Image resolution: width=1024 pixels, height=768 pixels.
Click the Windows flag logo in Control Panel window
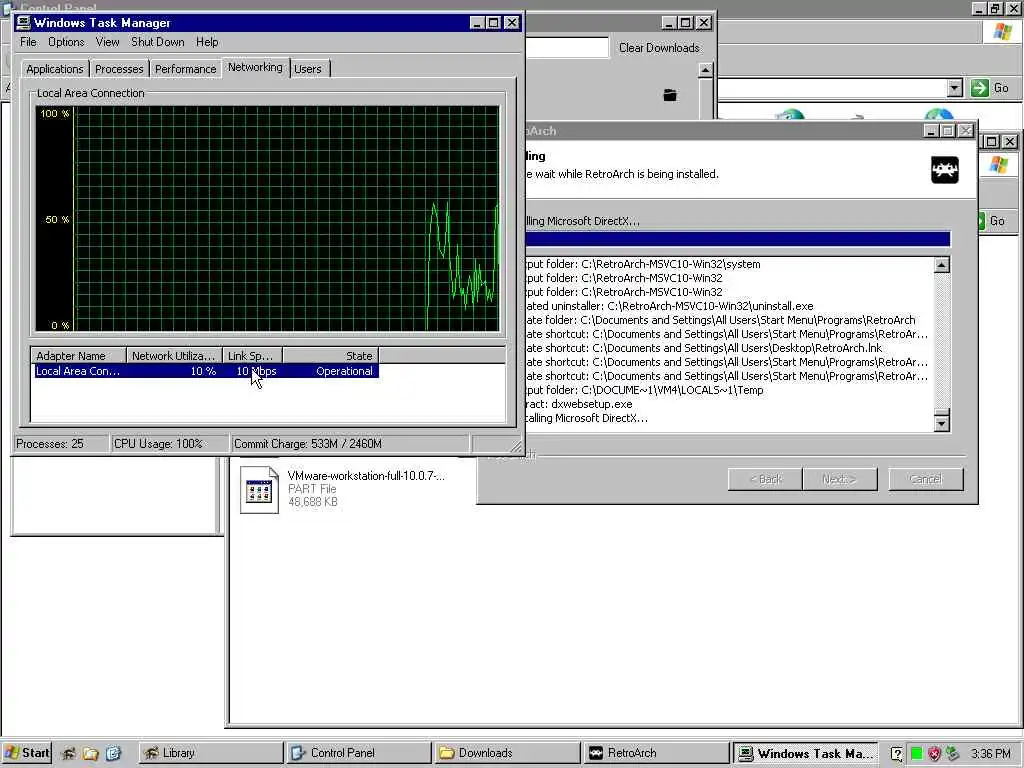[1002, 31]
